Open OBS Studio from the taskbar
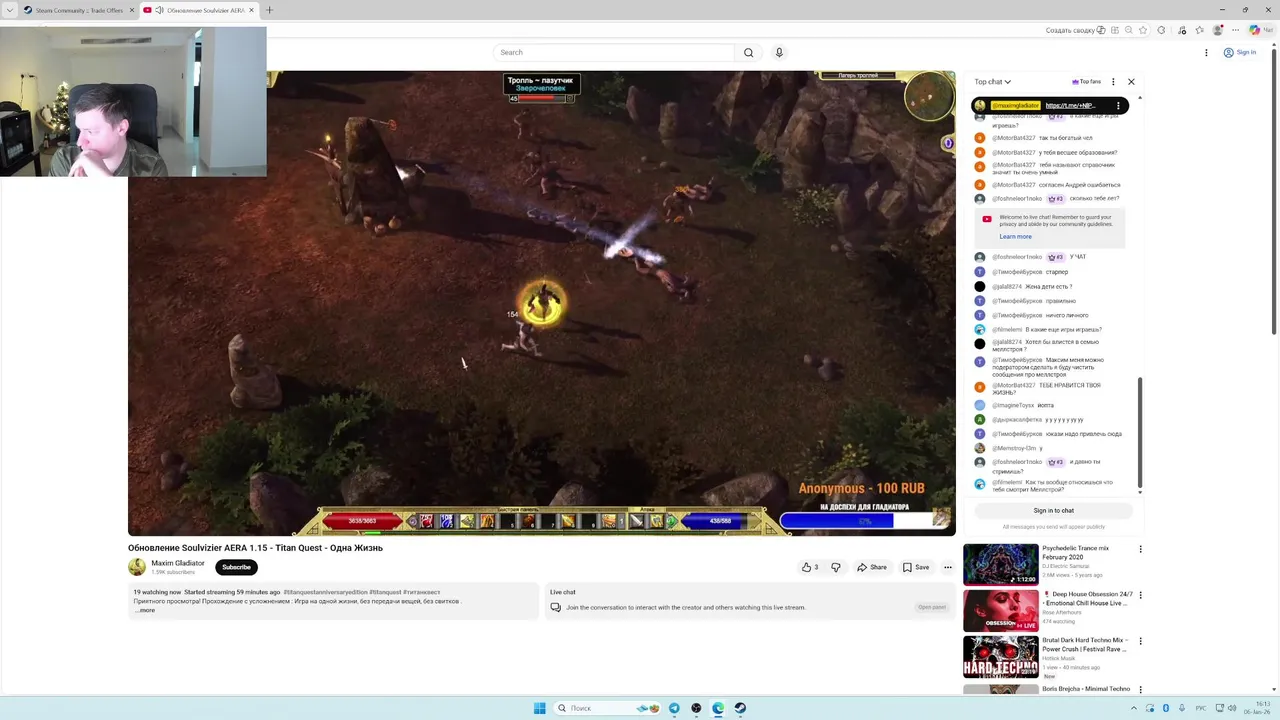This screenshot has width=1280, height=720. [696, 708]
